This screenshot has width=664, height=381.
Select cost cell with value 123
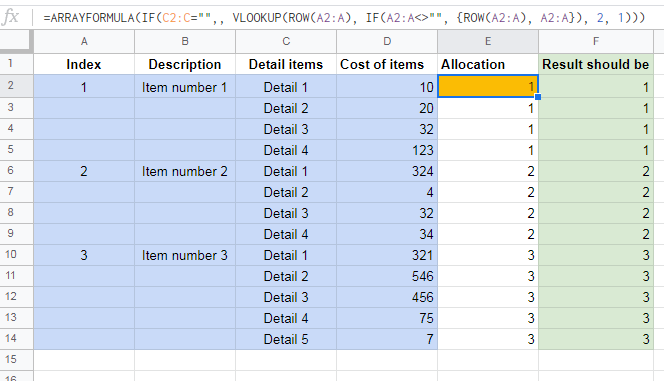coord(387,150)
